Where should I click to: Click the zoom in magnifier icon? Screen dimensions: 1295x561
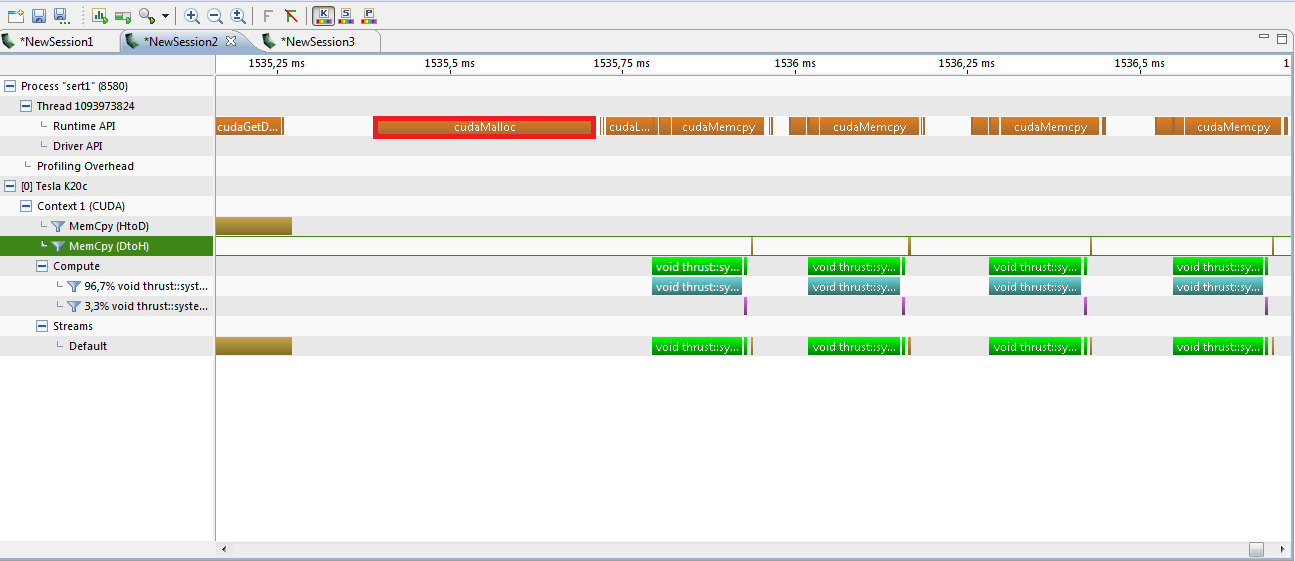pos(192,16)
